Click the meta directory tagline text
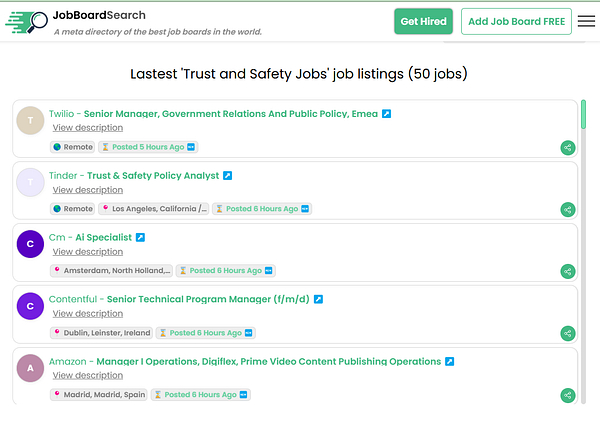The height and width of the screenshot is (441, 600). click(x=158, y=32)
